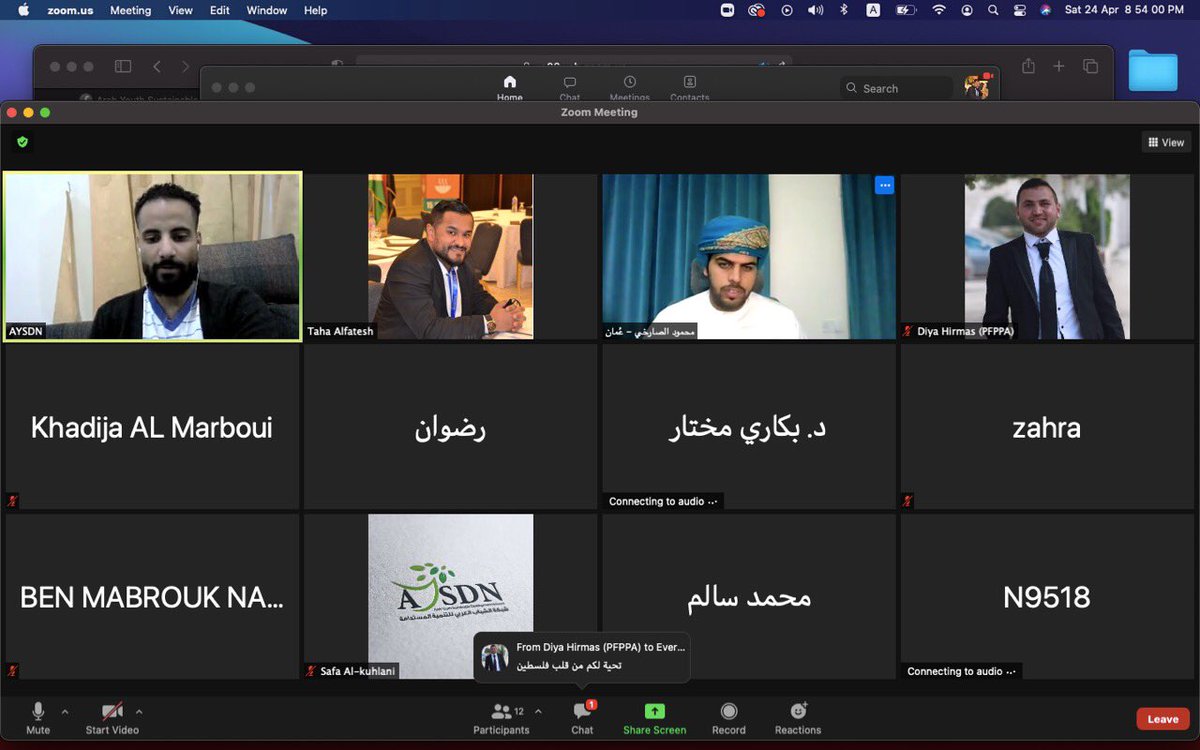Open the Meetings tab in Zoom main window

[630, 88]
